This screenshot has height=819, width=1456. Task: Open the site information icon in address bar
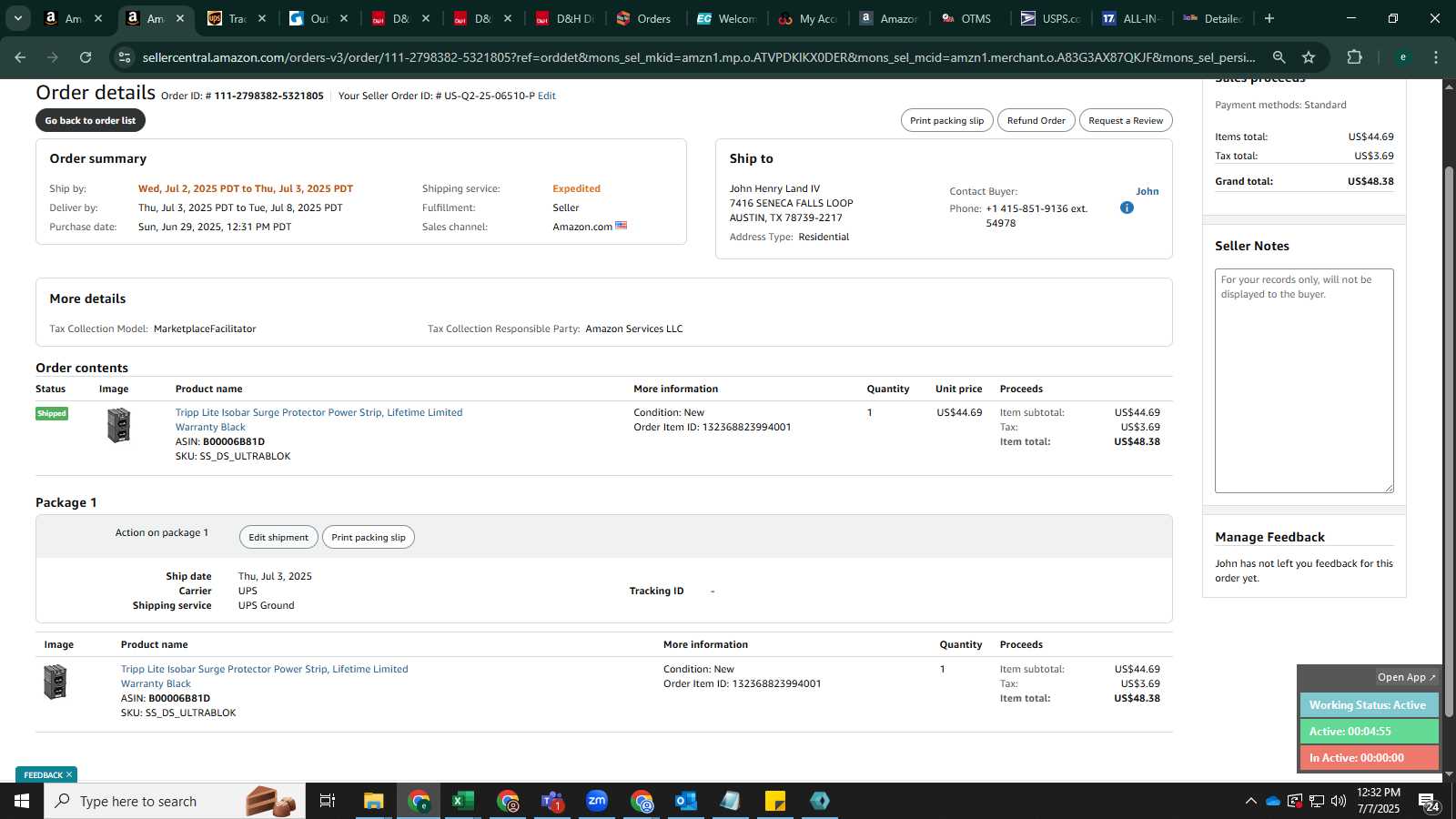(x=125, y=57)
